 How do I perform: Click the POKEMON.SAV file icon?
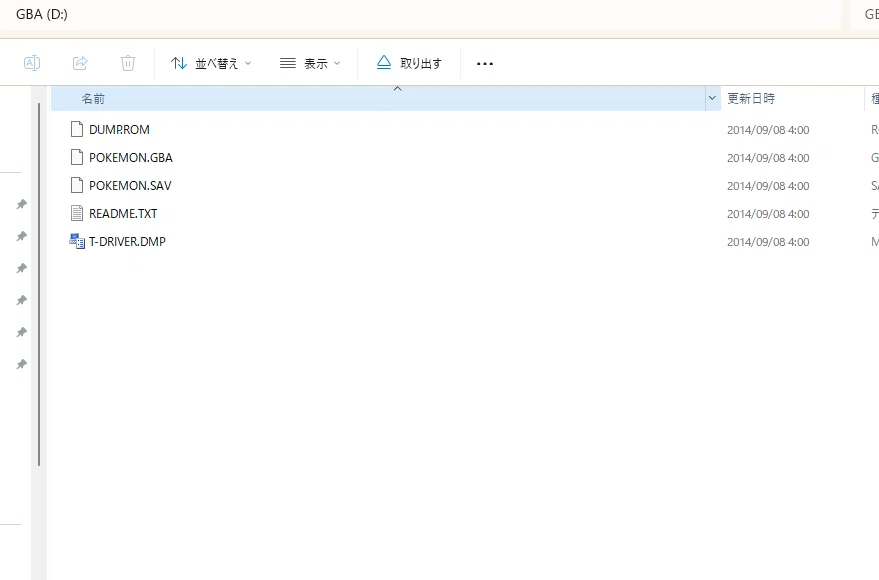77,185
